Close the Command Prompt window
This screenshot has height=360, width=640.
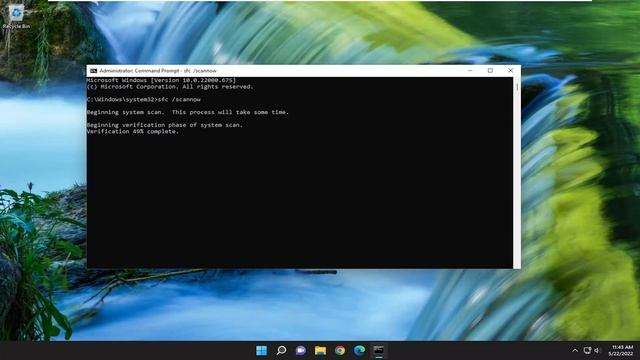[510, 71]
